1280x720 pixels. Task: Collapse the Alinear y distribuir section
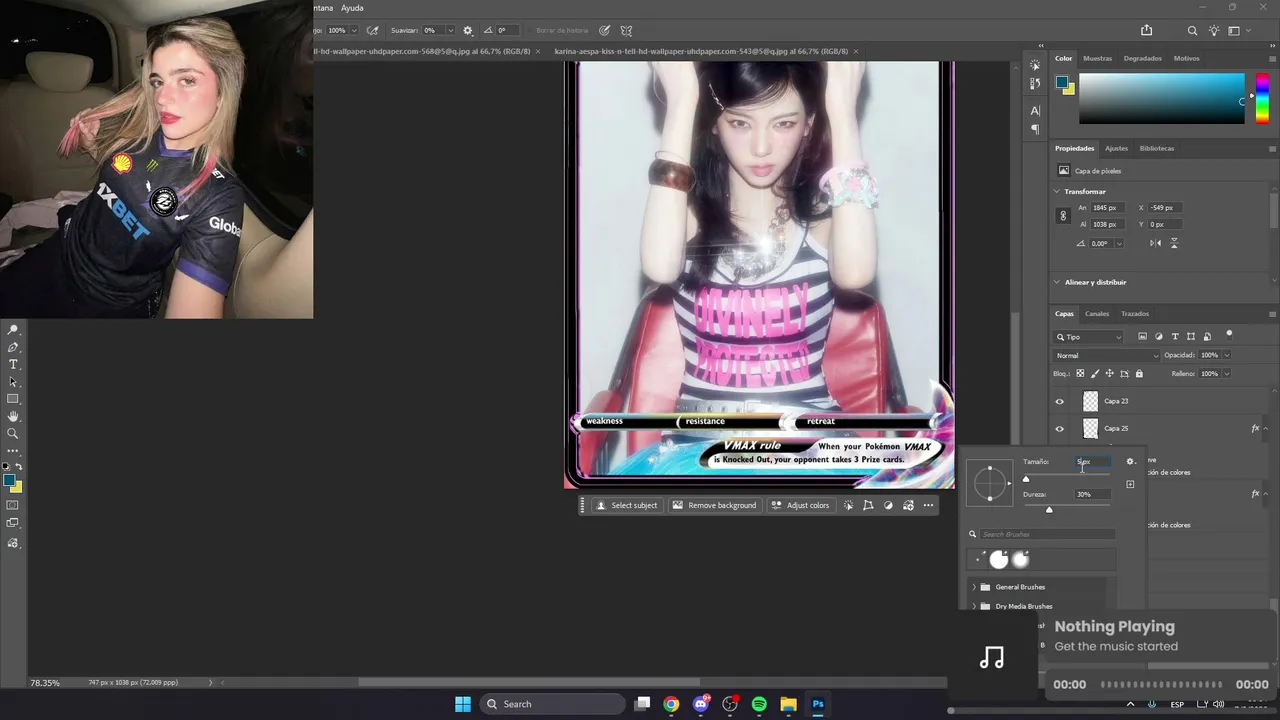(1057, 282)
